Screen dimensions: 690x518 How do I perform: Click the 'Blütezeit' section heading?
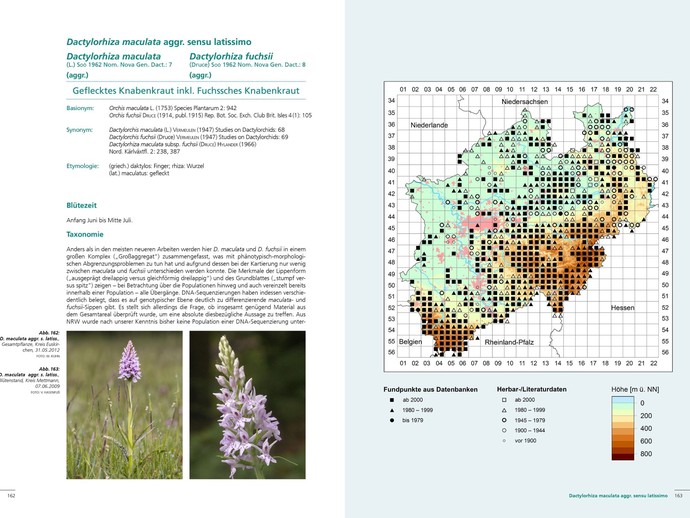81,206
